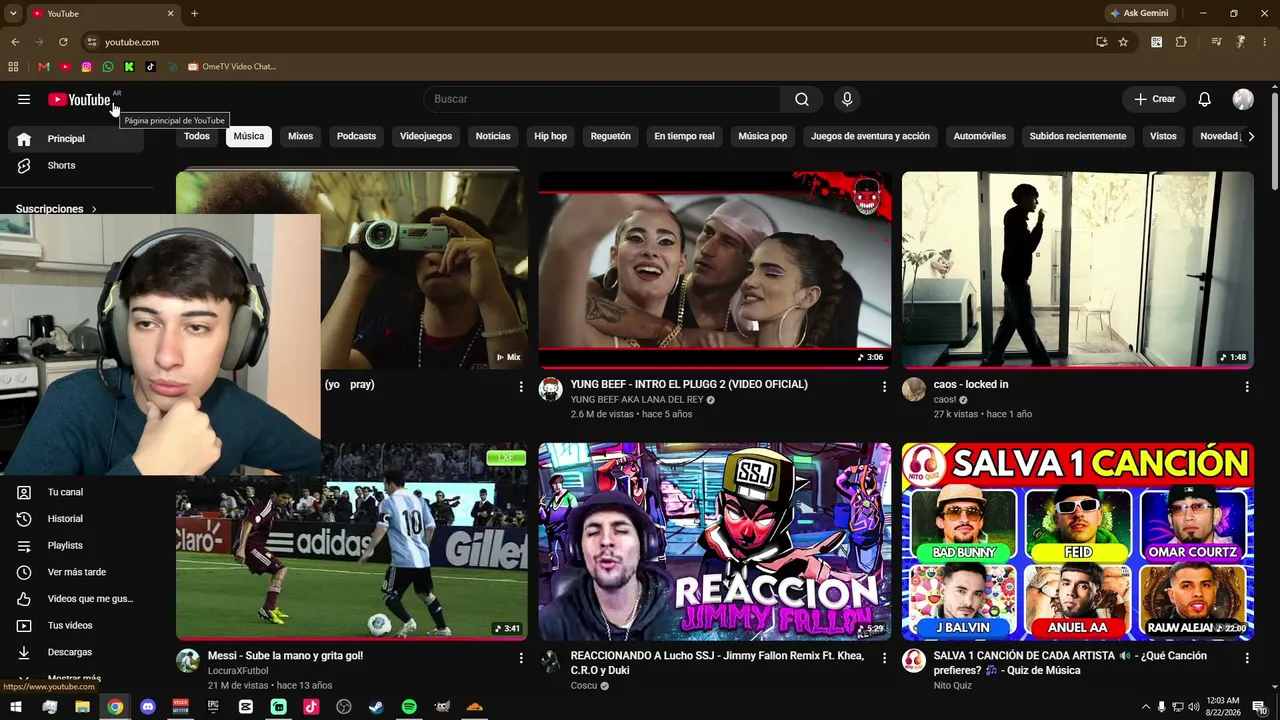
Task: Select the Videojuegos filter chip
Action: click(x=426, y=136)
